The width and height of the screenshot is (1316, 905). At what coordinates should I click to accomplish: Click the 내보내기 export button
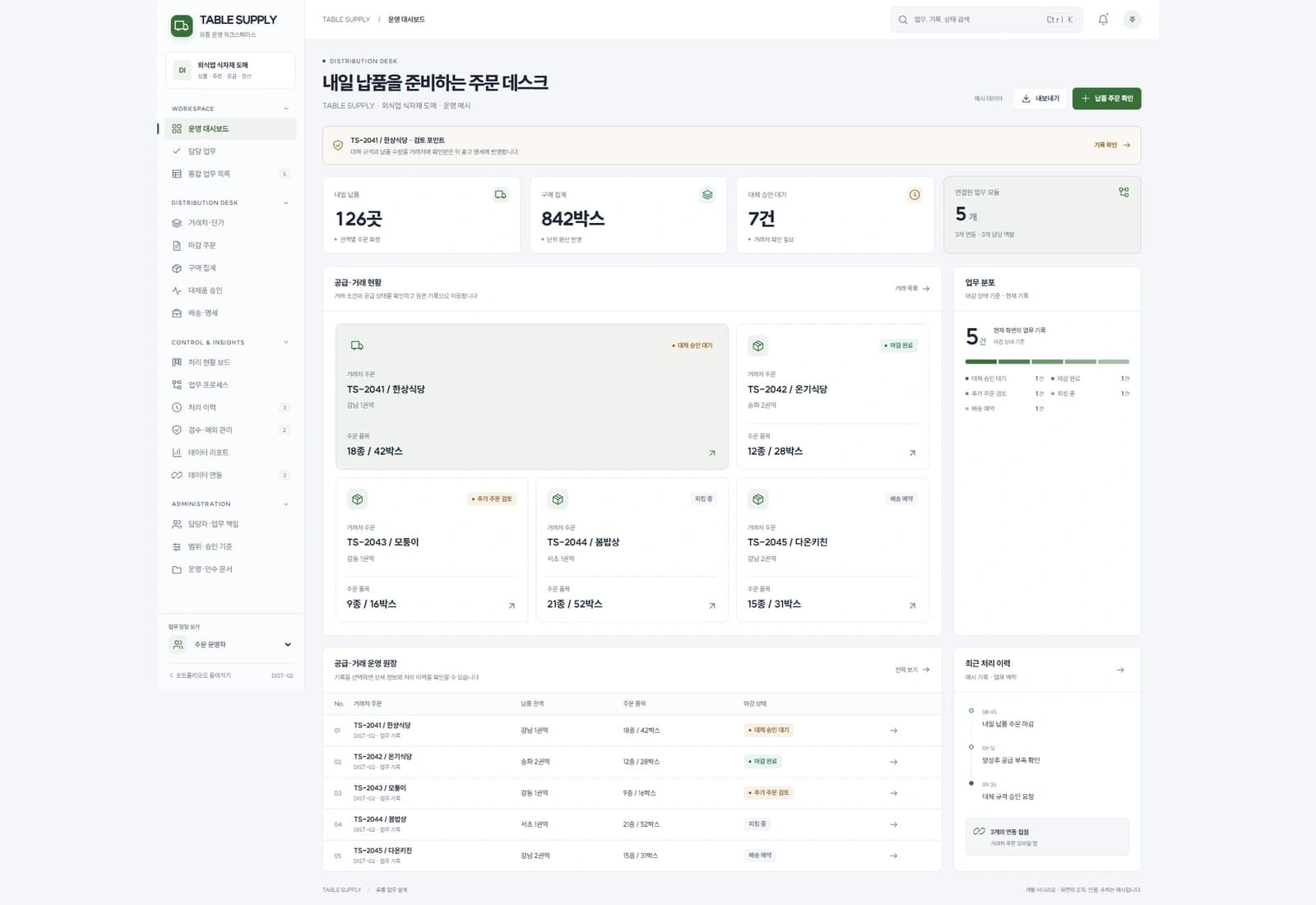click(1040, 99)
